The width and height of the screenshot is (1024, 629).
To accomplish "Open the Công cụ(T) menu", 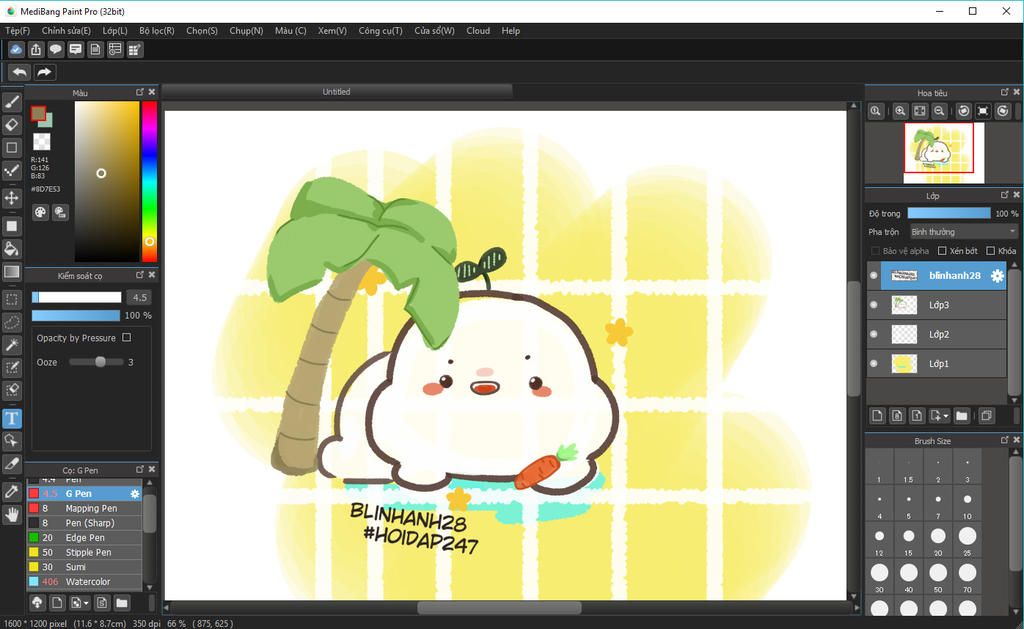I will coord(381,31).
